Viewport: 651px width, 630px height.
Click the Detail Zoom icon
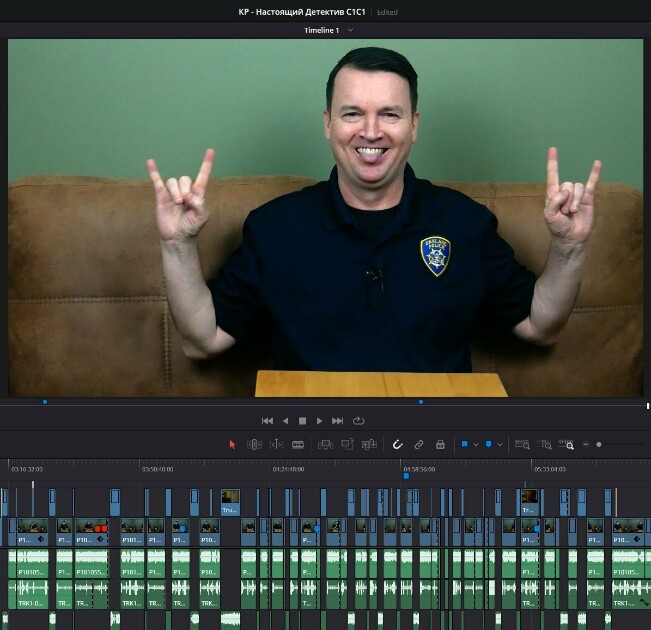544,444
